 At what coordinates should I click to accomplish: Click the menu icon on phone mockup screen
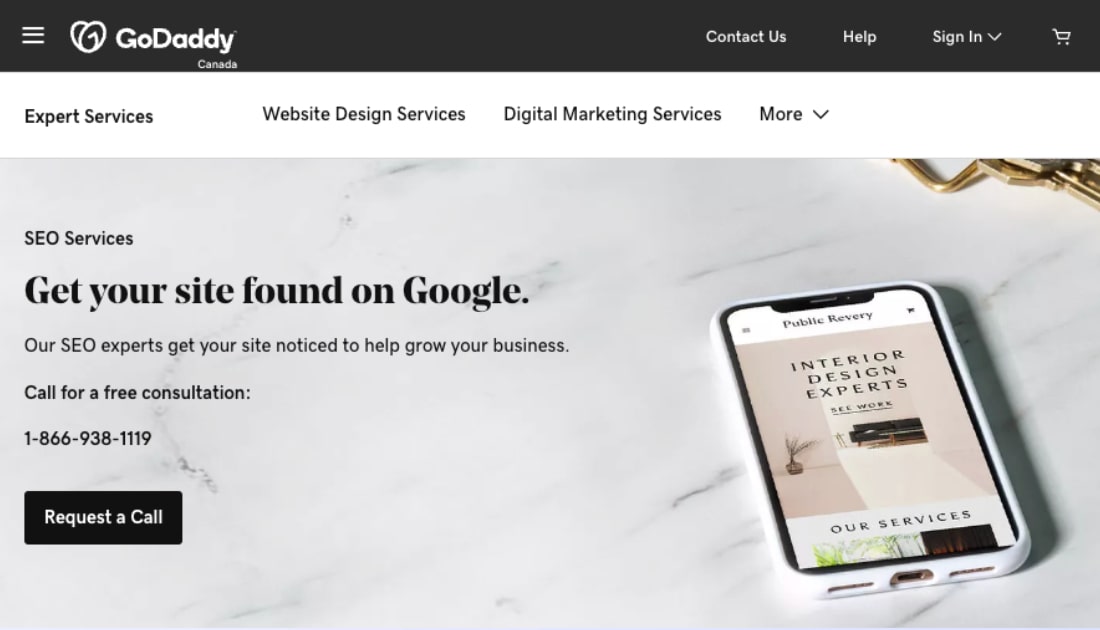[746, 330]
